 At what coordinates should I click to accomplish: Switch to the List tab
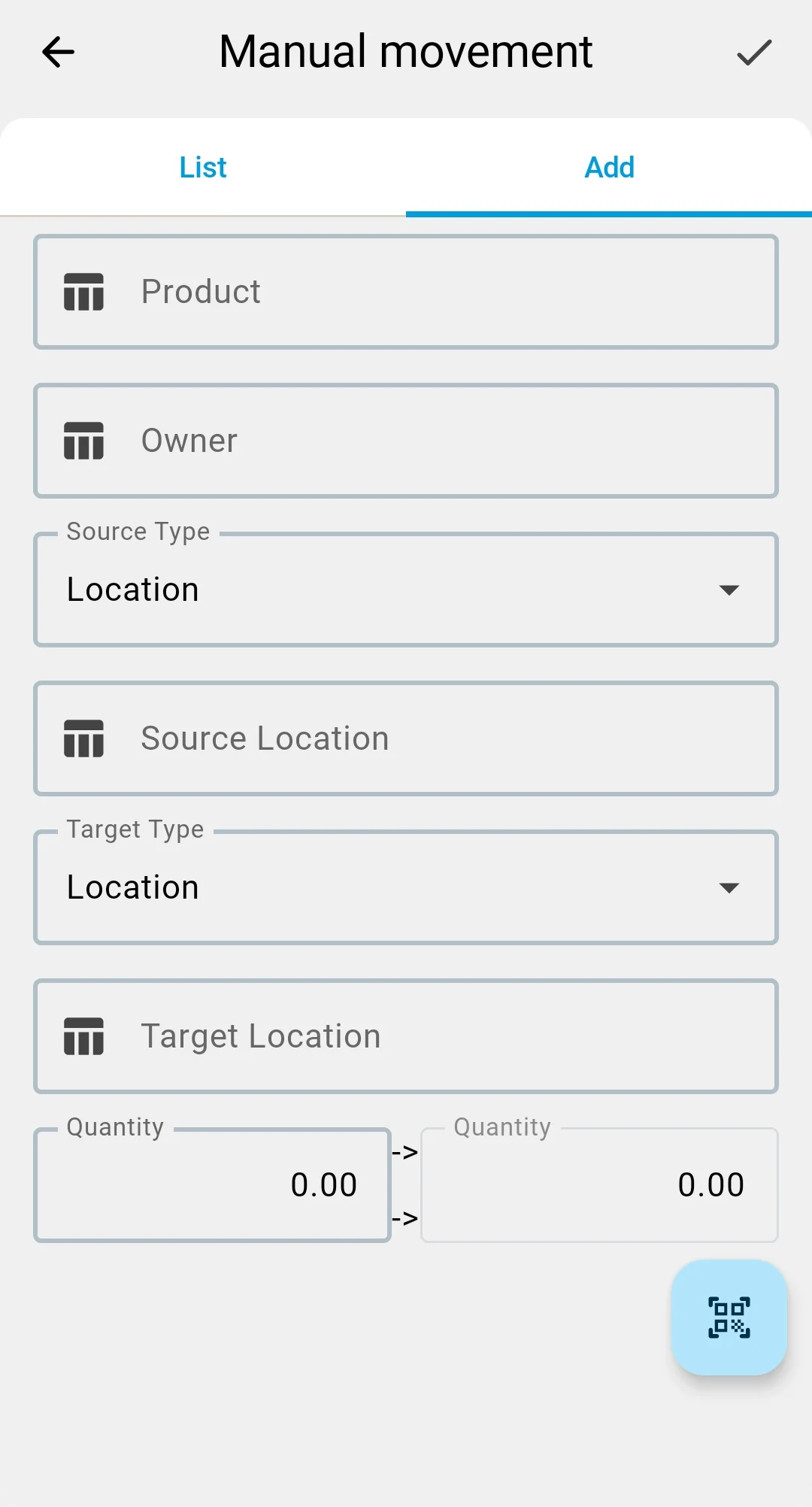point(203,167)
